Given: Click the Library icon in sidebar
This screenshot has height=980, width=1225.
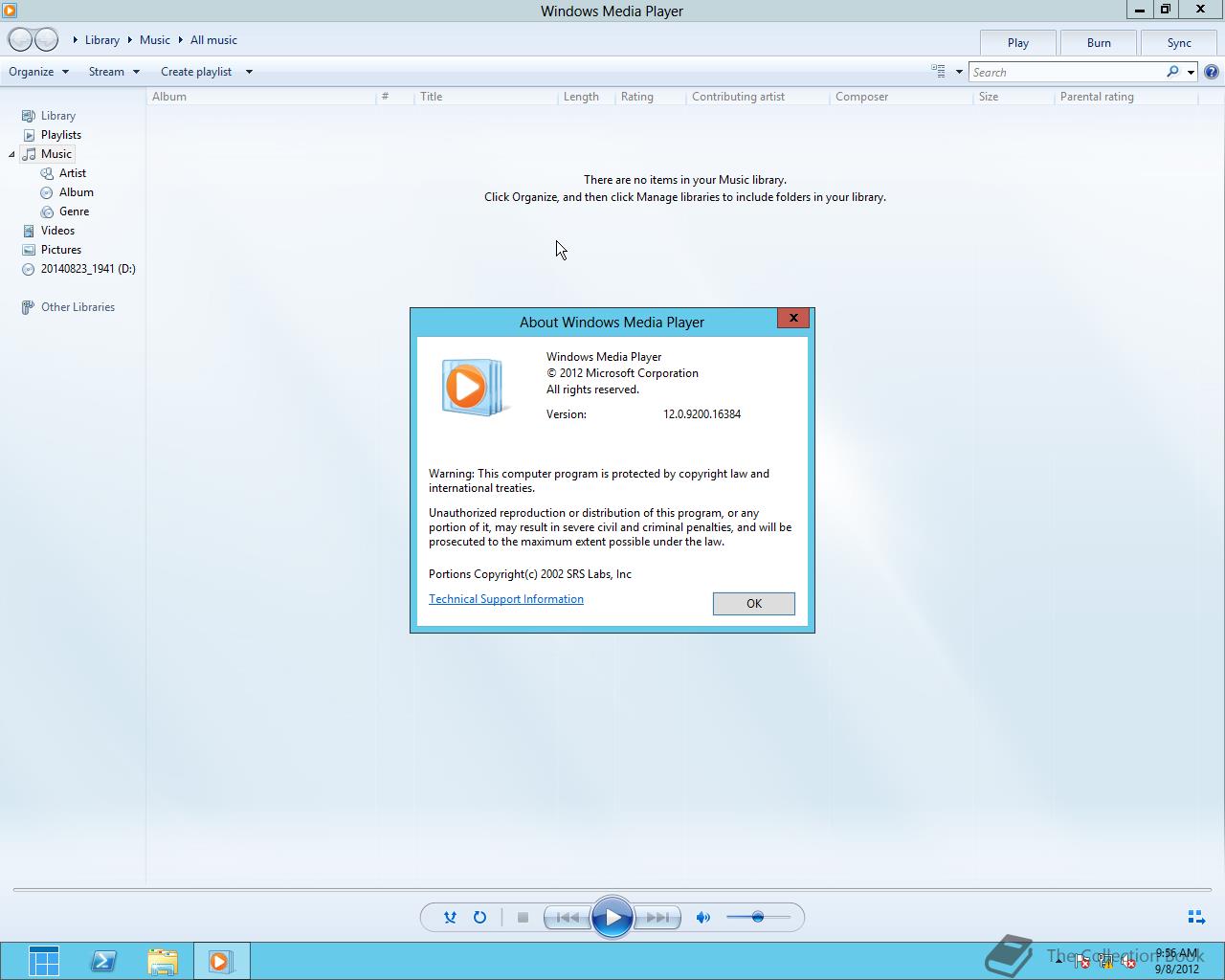Looking at the screenshot, I should coord(29,116).
